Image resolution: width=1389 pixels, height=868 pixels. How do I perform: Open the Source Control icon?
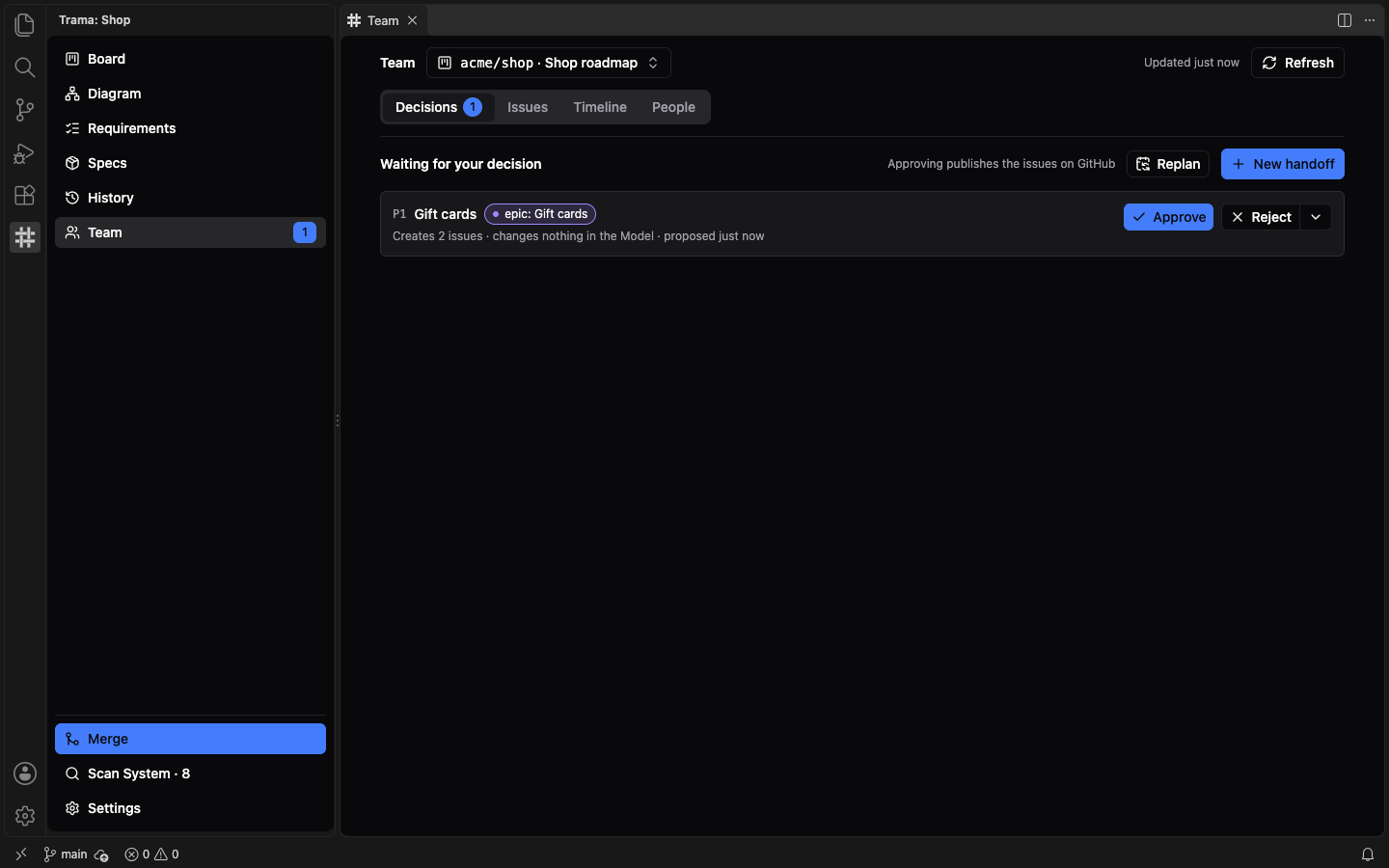click(x=25, y=110)
